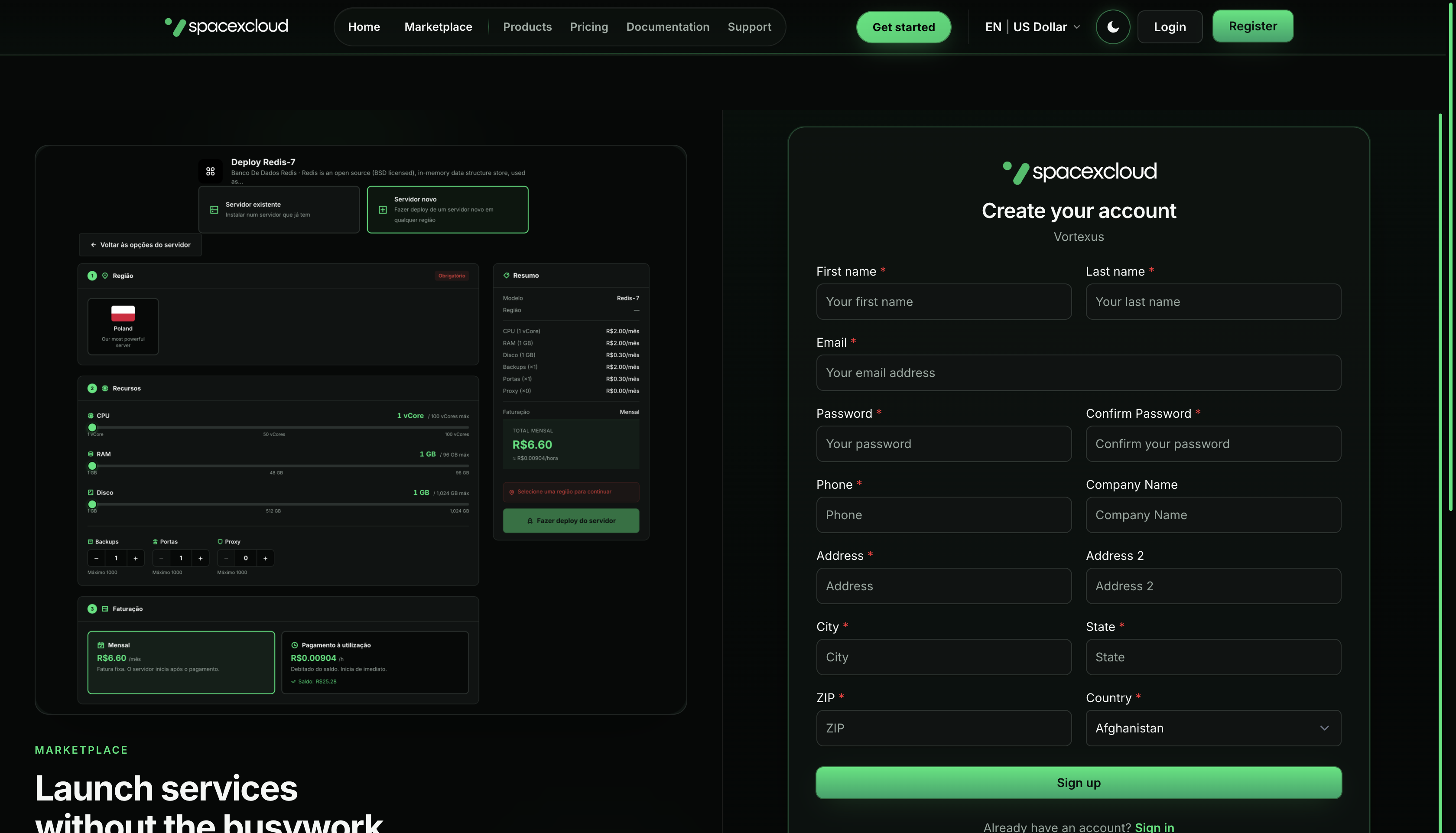This screenshot has width=1456, height=833.
Task: Click the Backups icon
Action: [x=91, y=542]
